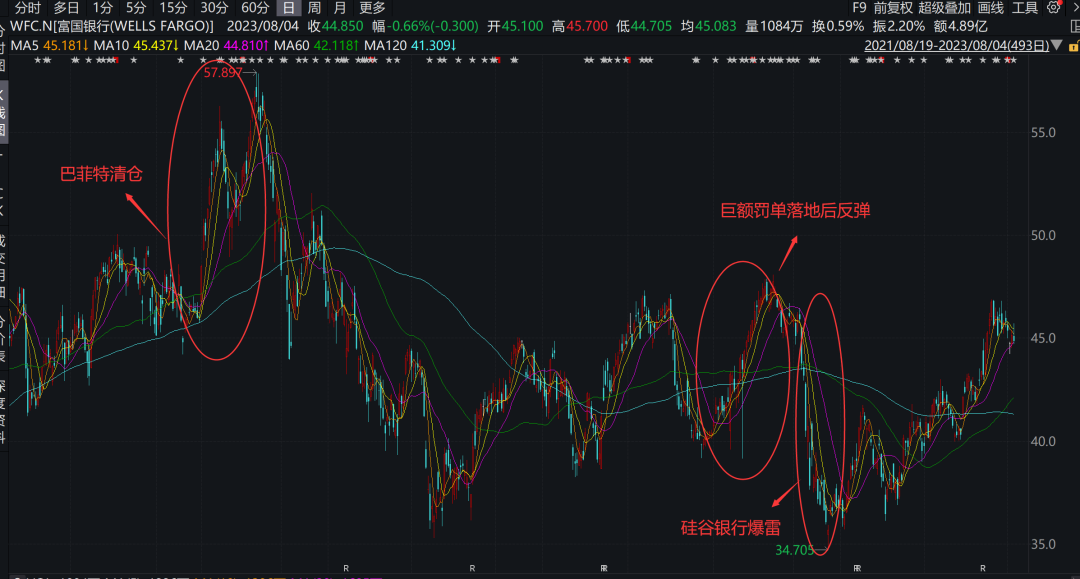Click the turnover amount 额4.89亿

click(x=960, y=26)
